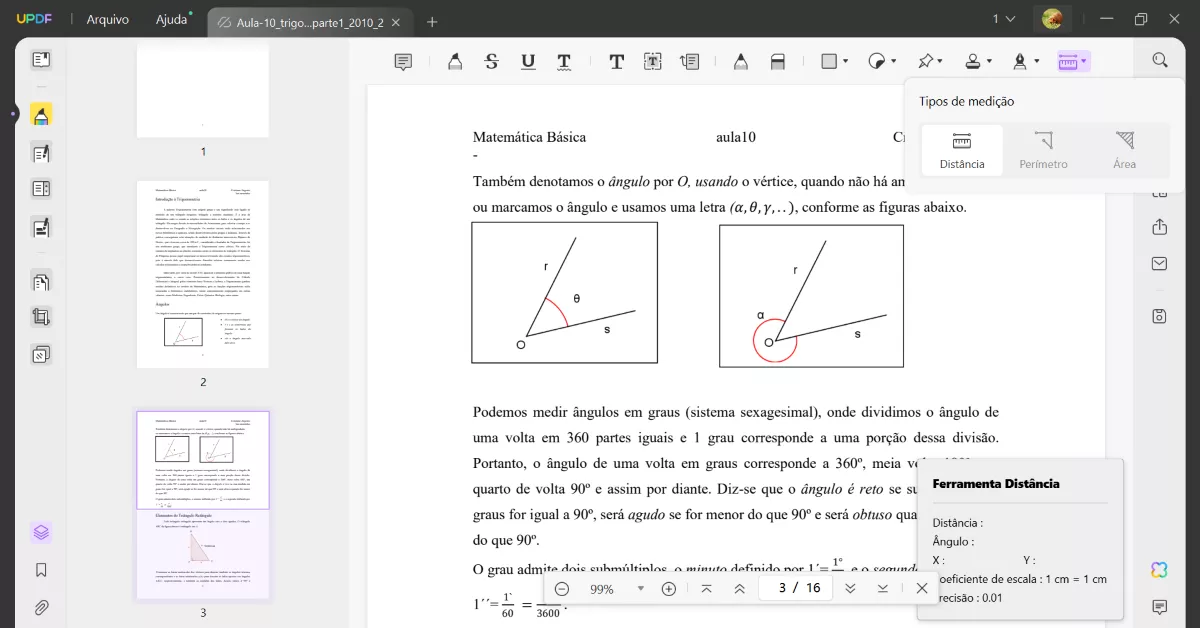This screenshot has width=1200, height=628.
Task: Select the eraser tool
Action: tap(778, 61)
